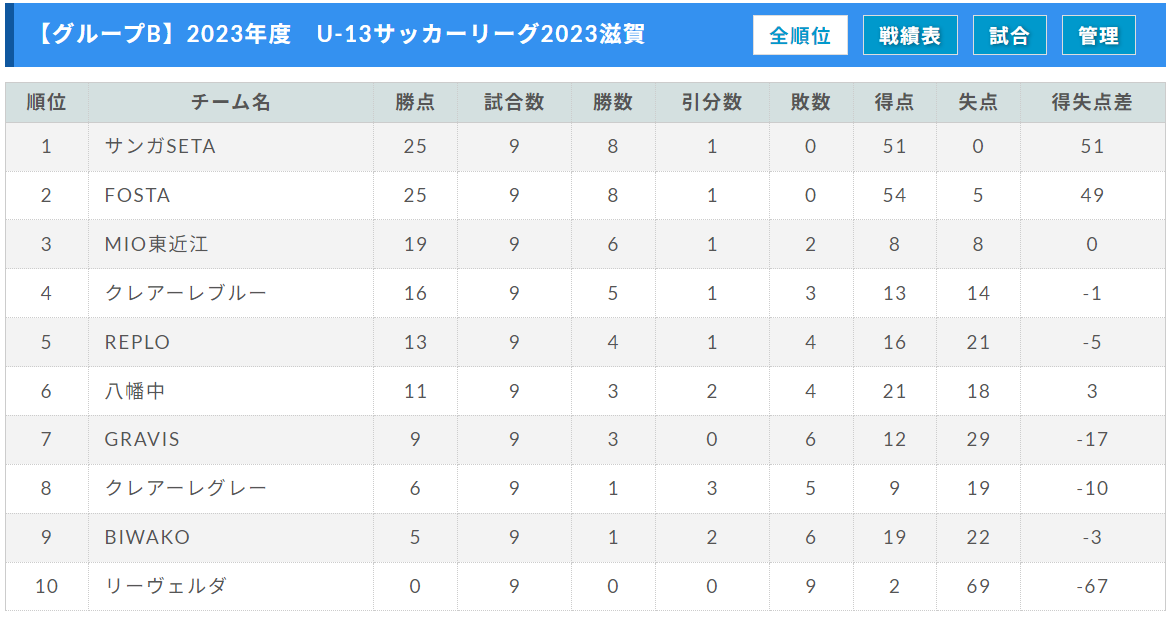Screen dimensions: 1175x617
Task: Select the BIWAKO team name
Action: point(147,538)
